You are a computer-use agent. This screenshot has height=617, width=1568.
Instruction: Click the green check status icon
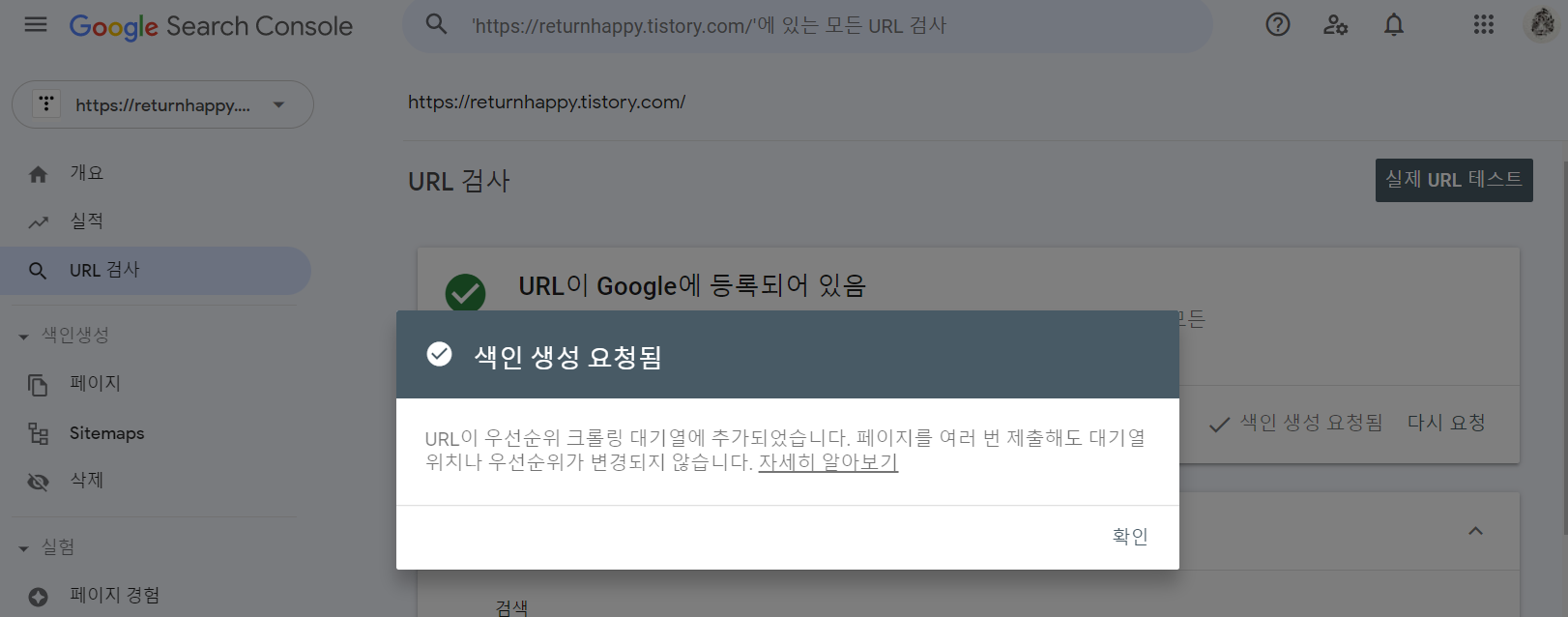[465, 293]
